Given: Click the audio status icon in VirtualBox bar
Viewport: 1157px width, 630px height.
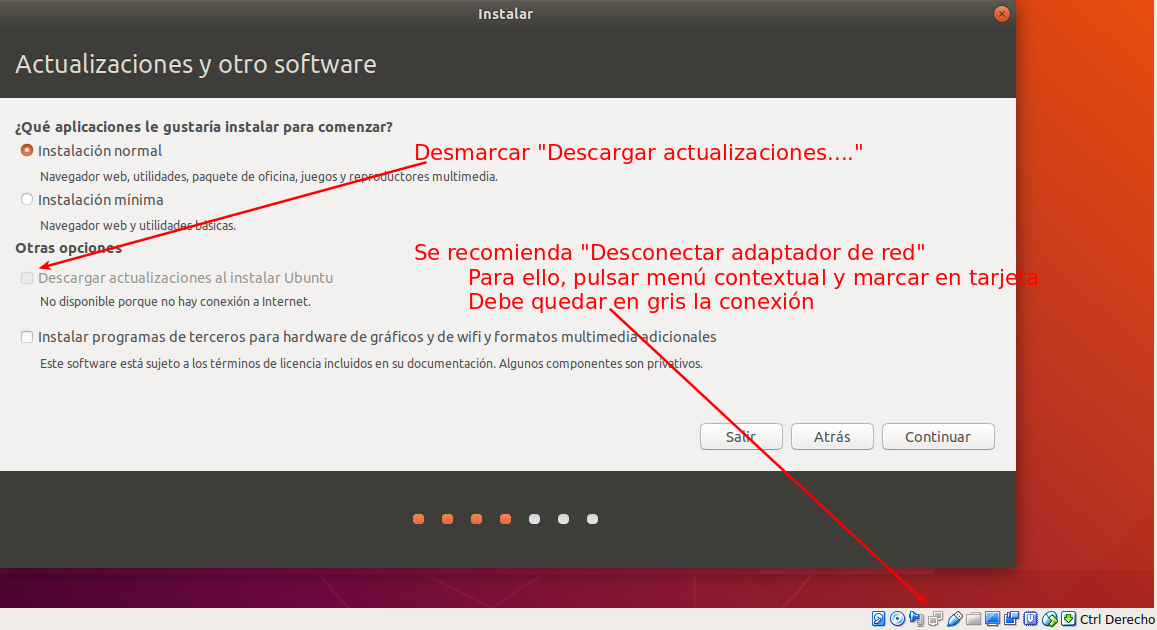Looking at the screenshot, I should pyautogui.click(x=916, y=619).
